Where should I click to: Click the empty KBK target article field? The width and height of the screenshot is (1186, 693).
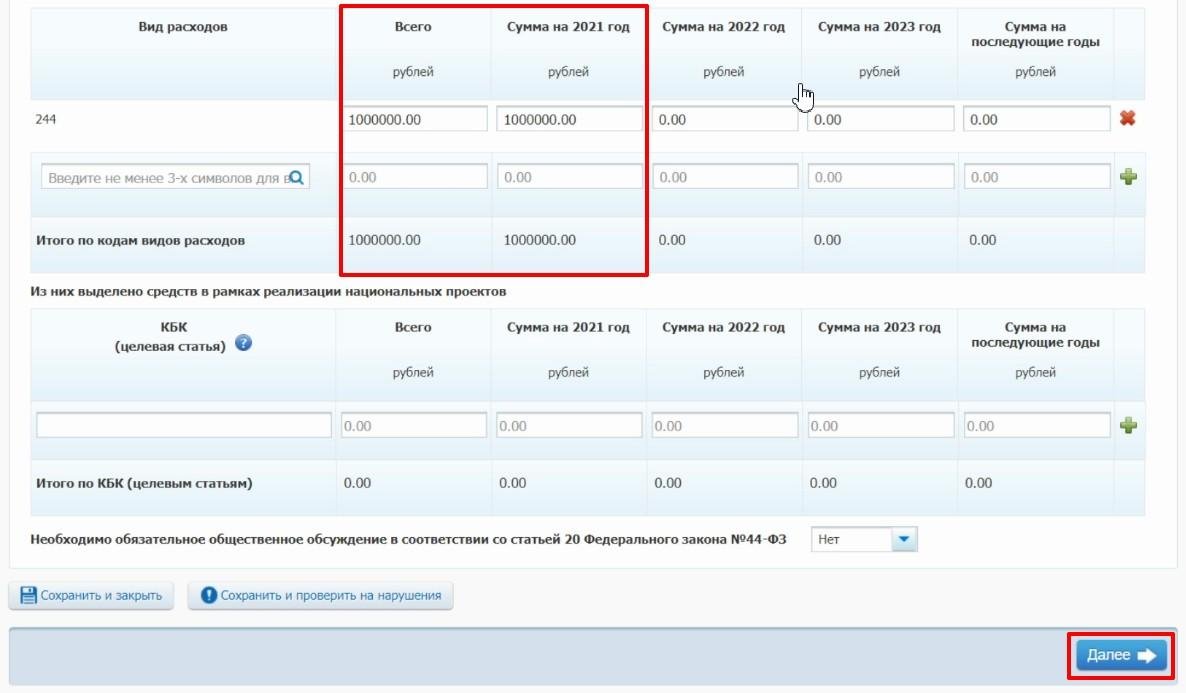coord(184,426)
